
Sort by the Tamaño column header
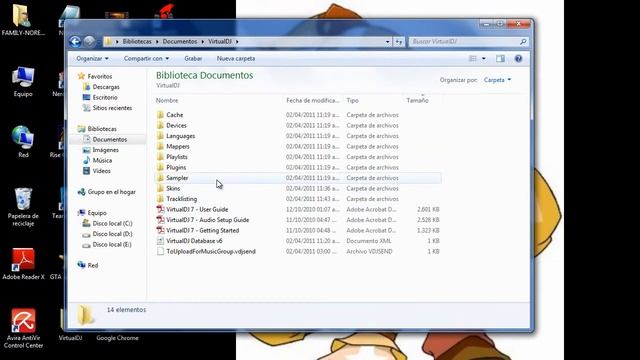tap(417, 100)
